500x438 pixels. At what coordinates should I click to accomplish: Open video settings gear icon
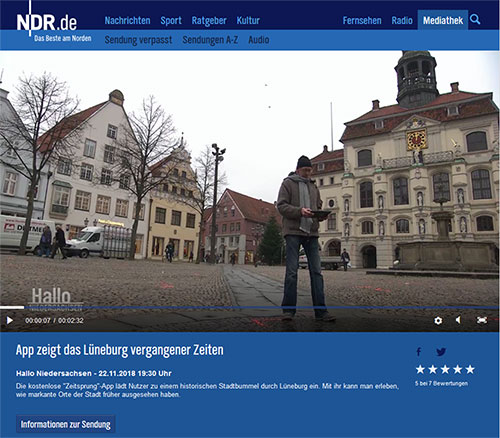click(438, 320)
